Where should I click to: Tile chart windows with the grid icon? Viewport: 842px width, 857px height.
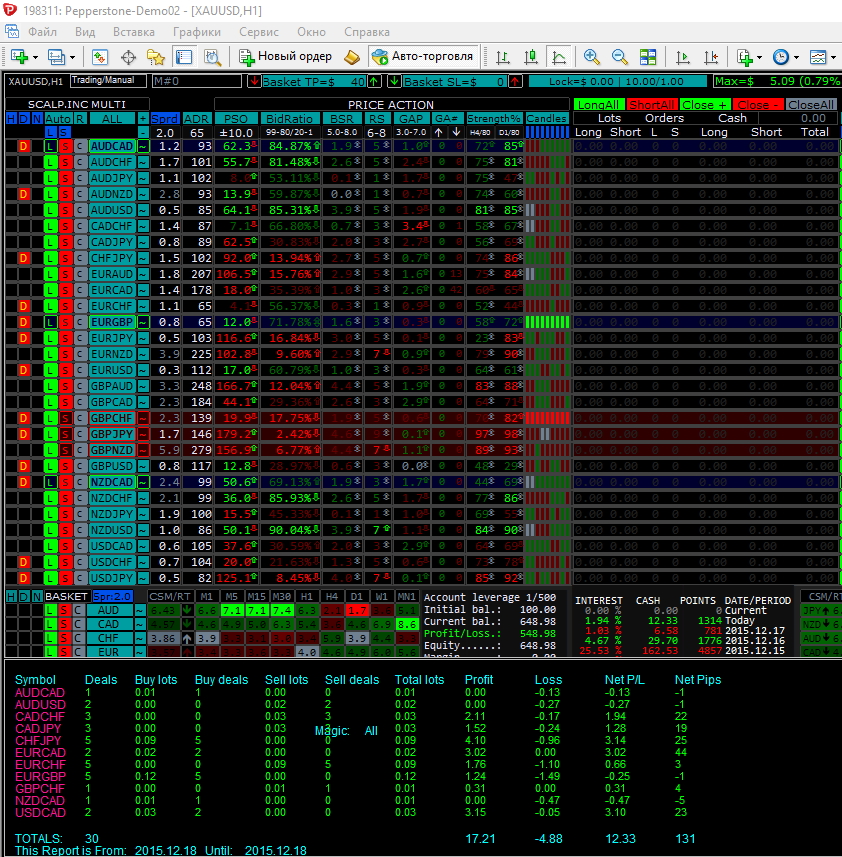tap(648, 57)
